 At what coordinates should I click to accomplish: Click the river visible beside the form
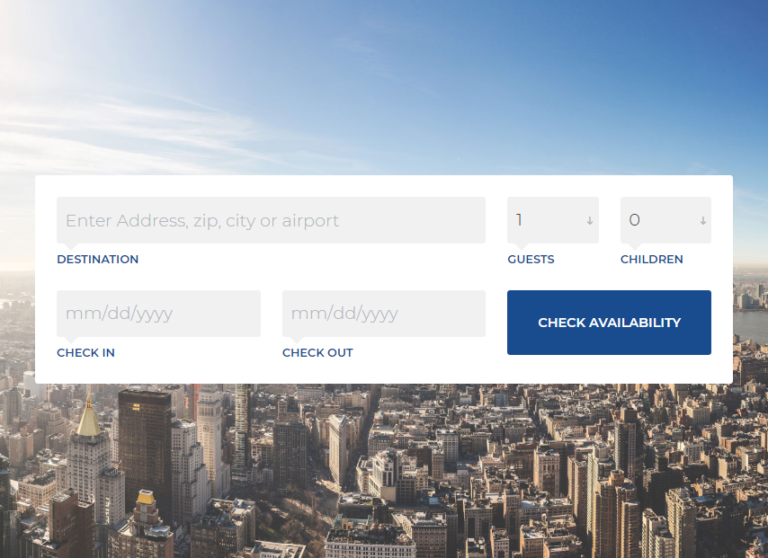pyautogui.click(x=750, y=326)
